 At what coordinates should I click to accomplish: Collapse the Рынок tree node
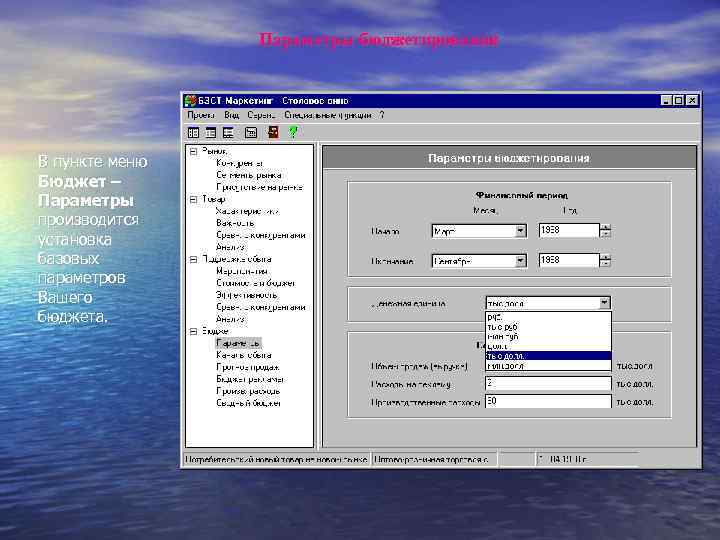pyautogui.click(x=191, y=152)
